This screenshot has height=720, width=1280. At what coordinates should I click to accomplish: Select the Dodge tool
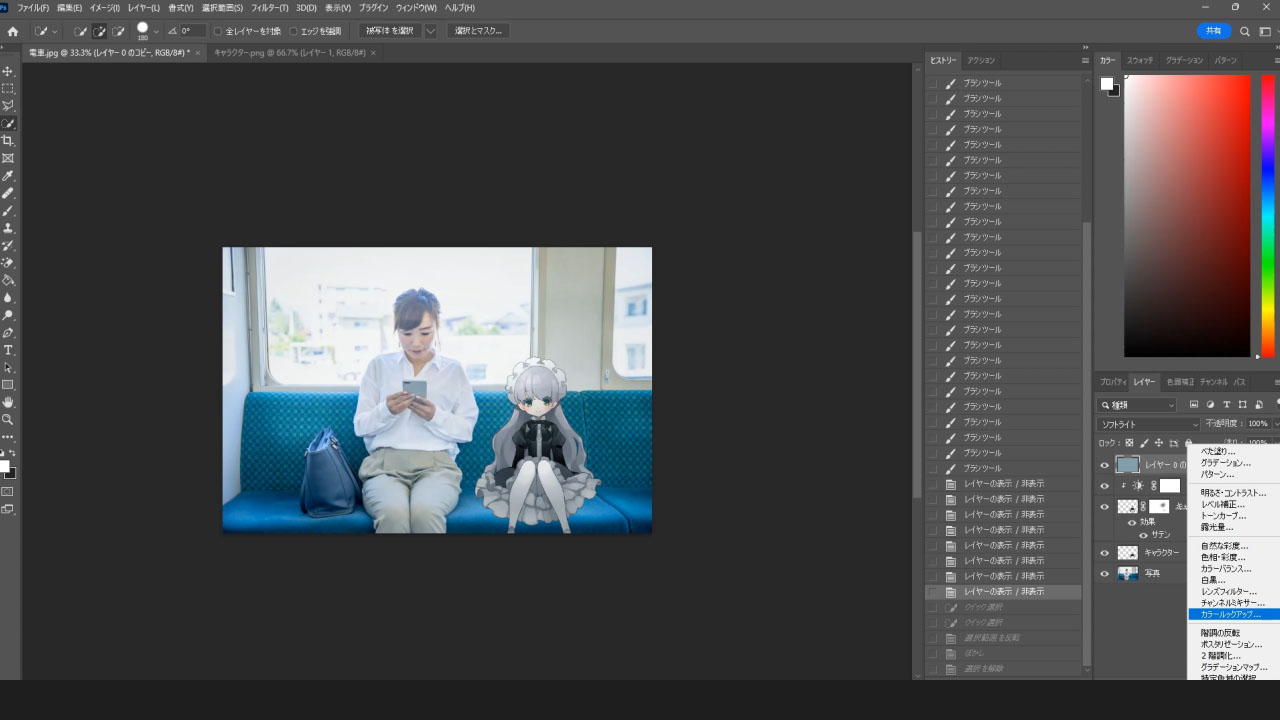pos(8,315)
